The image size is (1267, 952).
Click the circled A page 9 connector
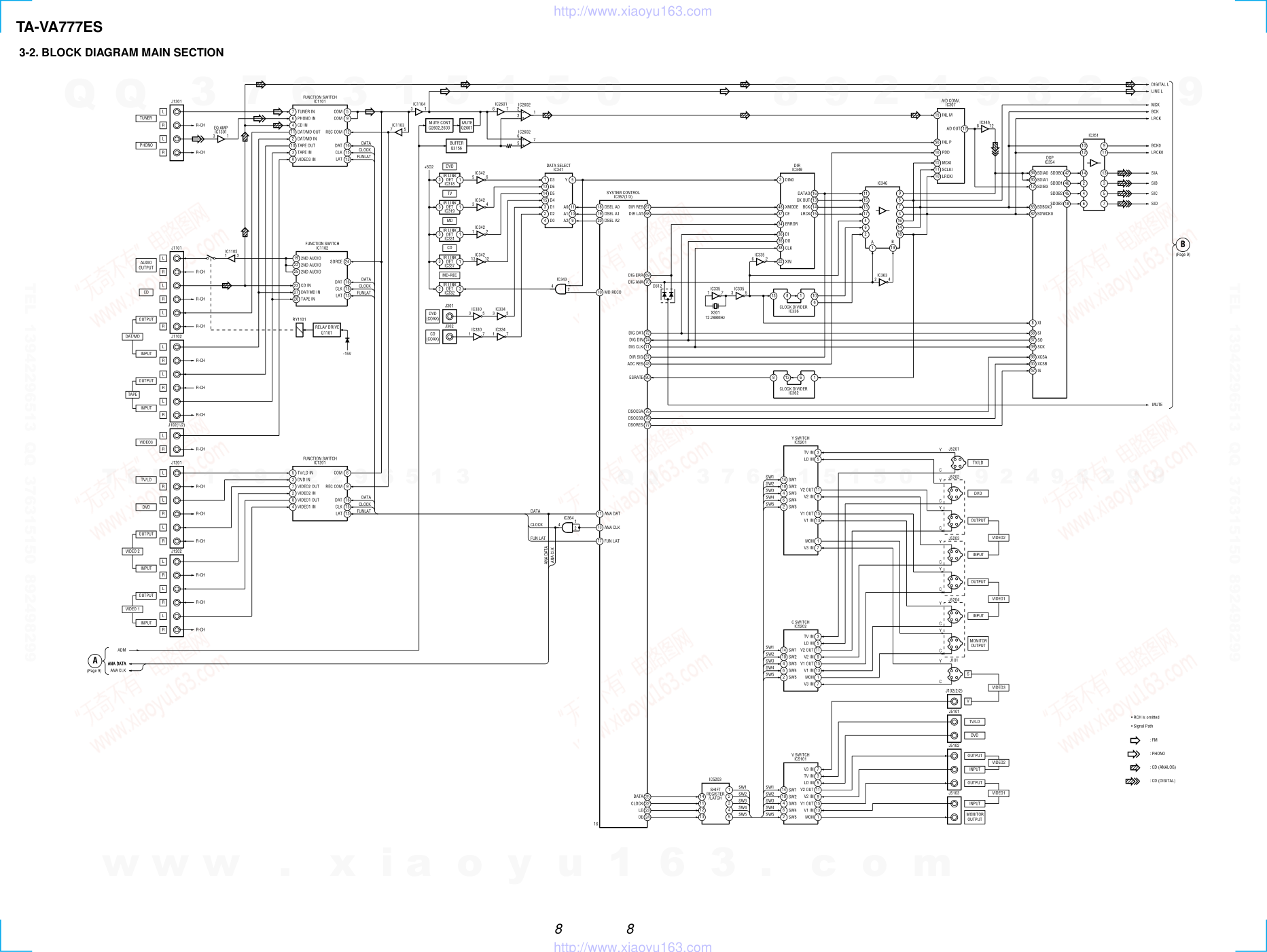click(95, 661)
